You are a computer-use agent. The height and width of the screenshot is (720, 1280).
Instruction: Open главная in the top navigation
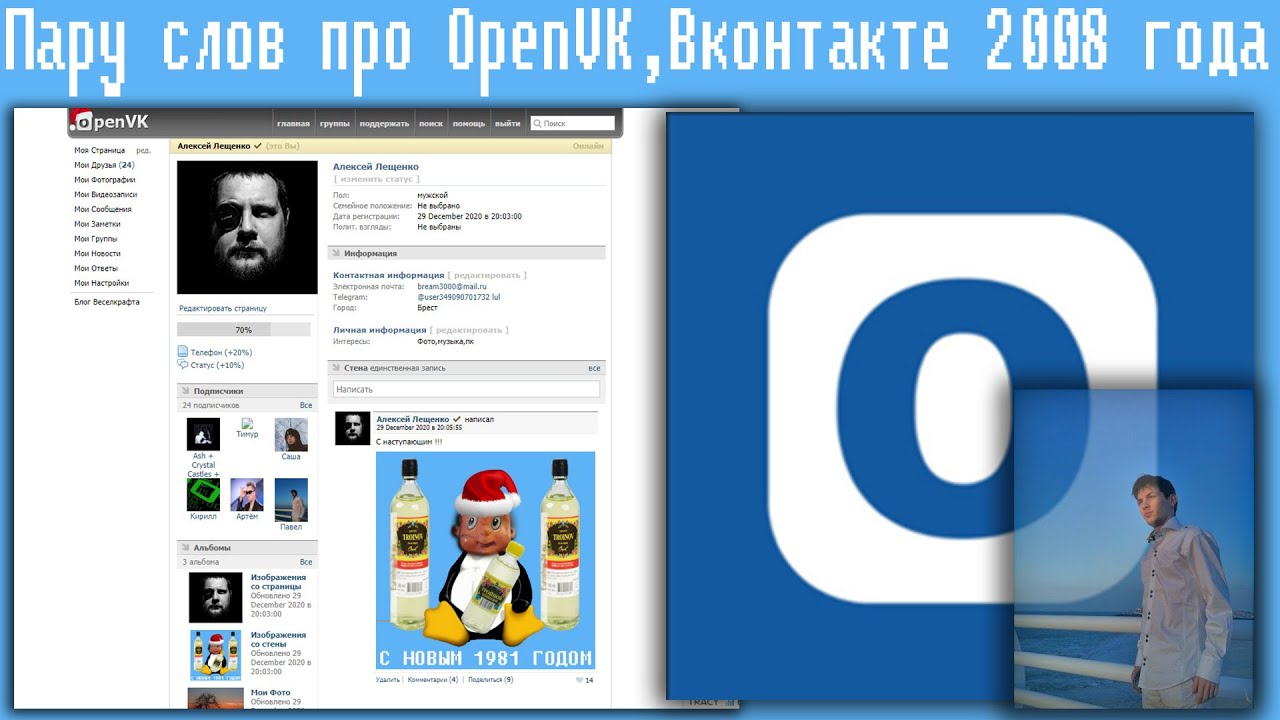tap(293, 124)
